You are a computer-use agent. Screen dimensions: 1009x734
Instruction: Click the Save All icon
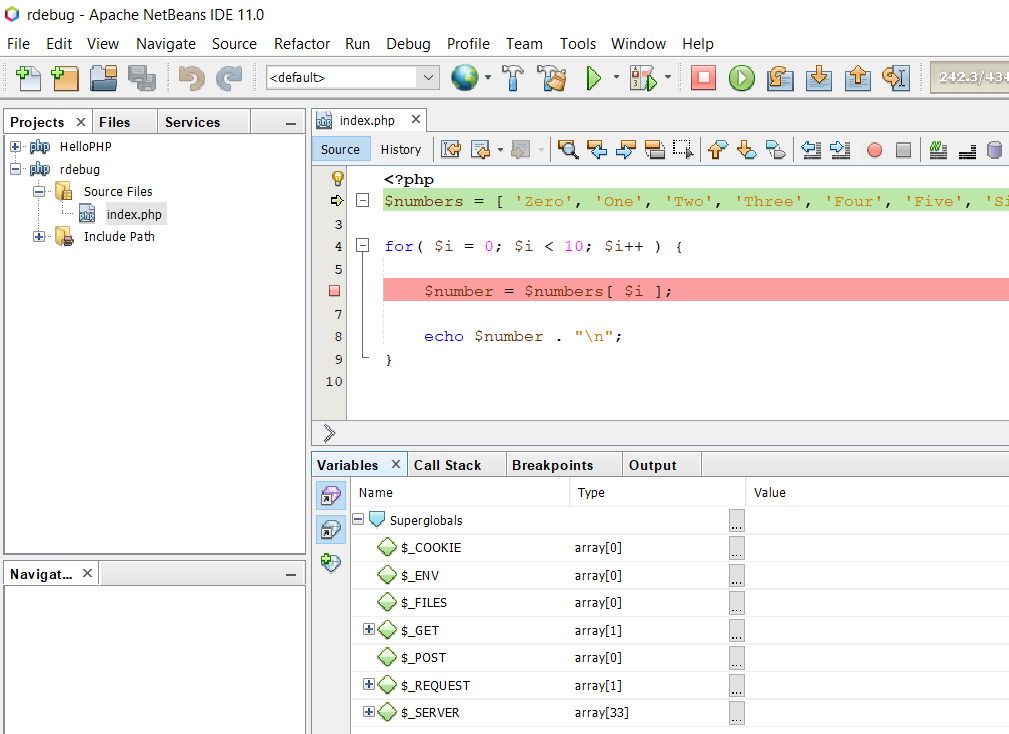tap(142, 78)
